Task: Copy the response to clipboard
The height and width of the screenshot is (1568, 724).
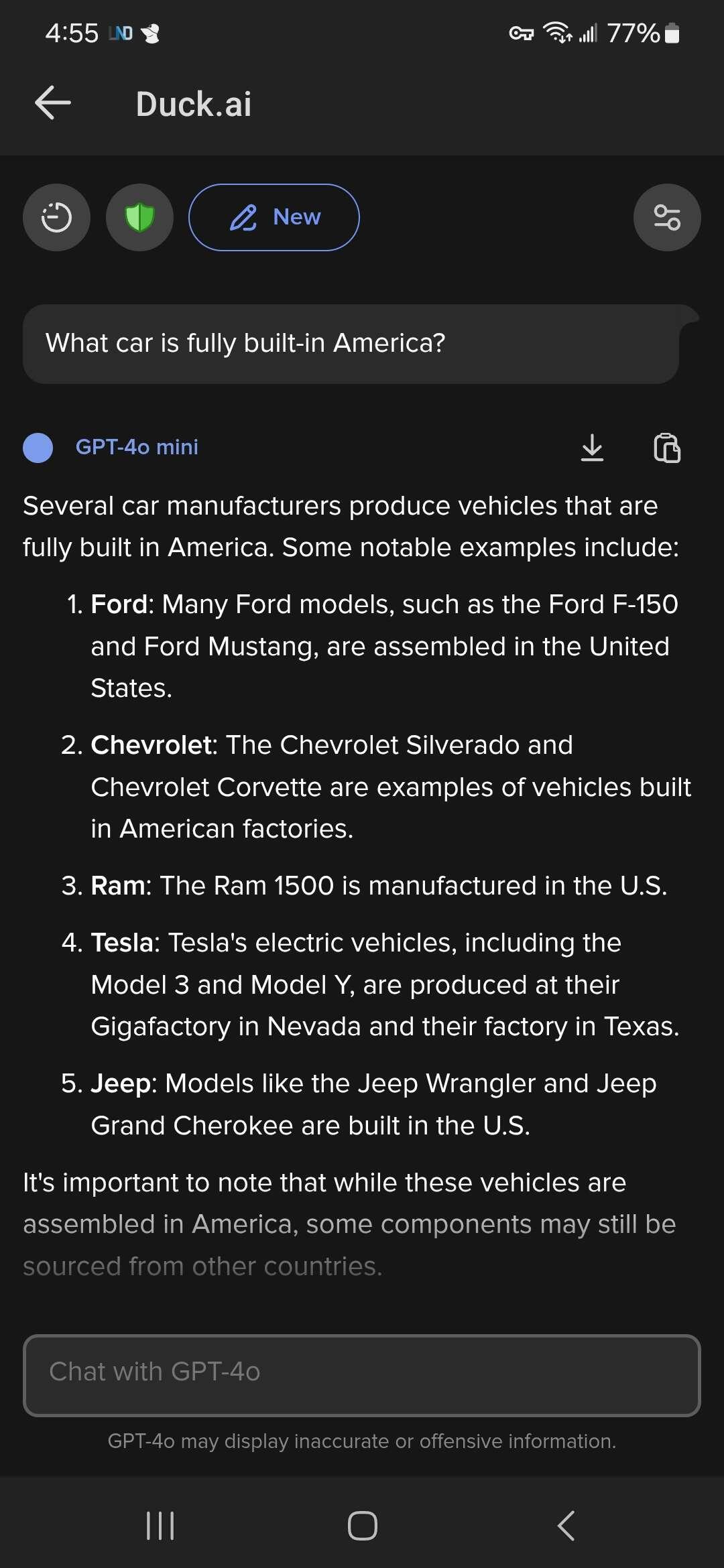Action: pyautogui.click(x=667, y=448)
